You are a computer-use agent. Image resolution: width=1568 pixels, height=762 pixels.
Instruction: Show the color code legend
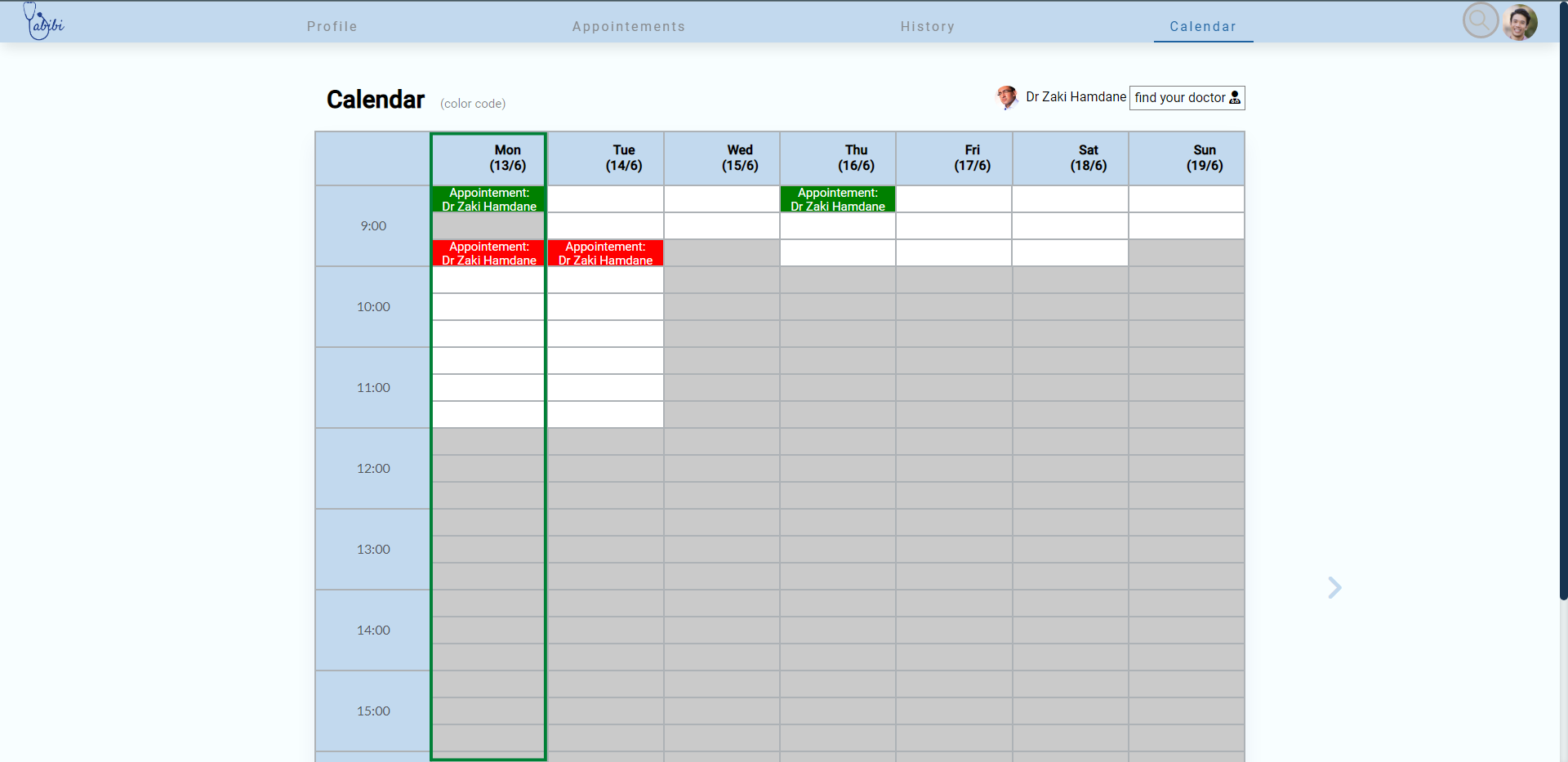point(473,104)
